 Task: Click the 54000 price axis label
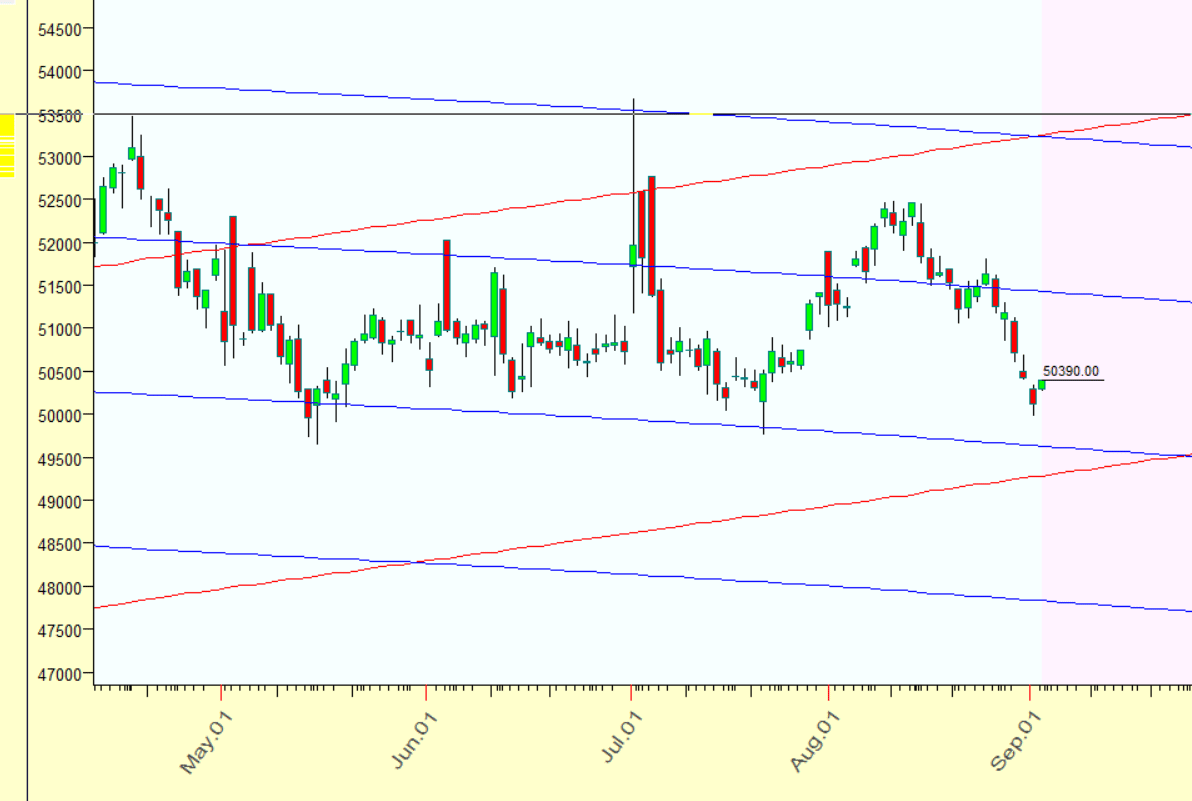(x=61, y=72)
